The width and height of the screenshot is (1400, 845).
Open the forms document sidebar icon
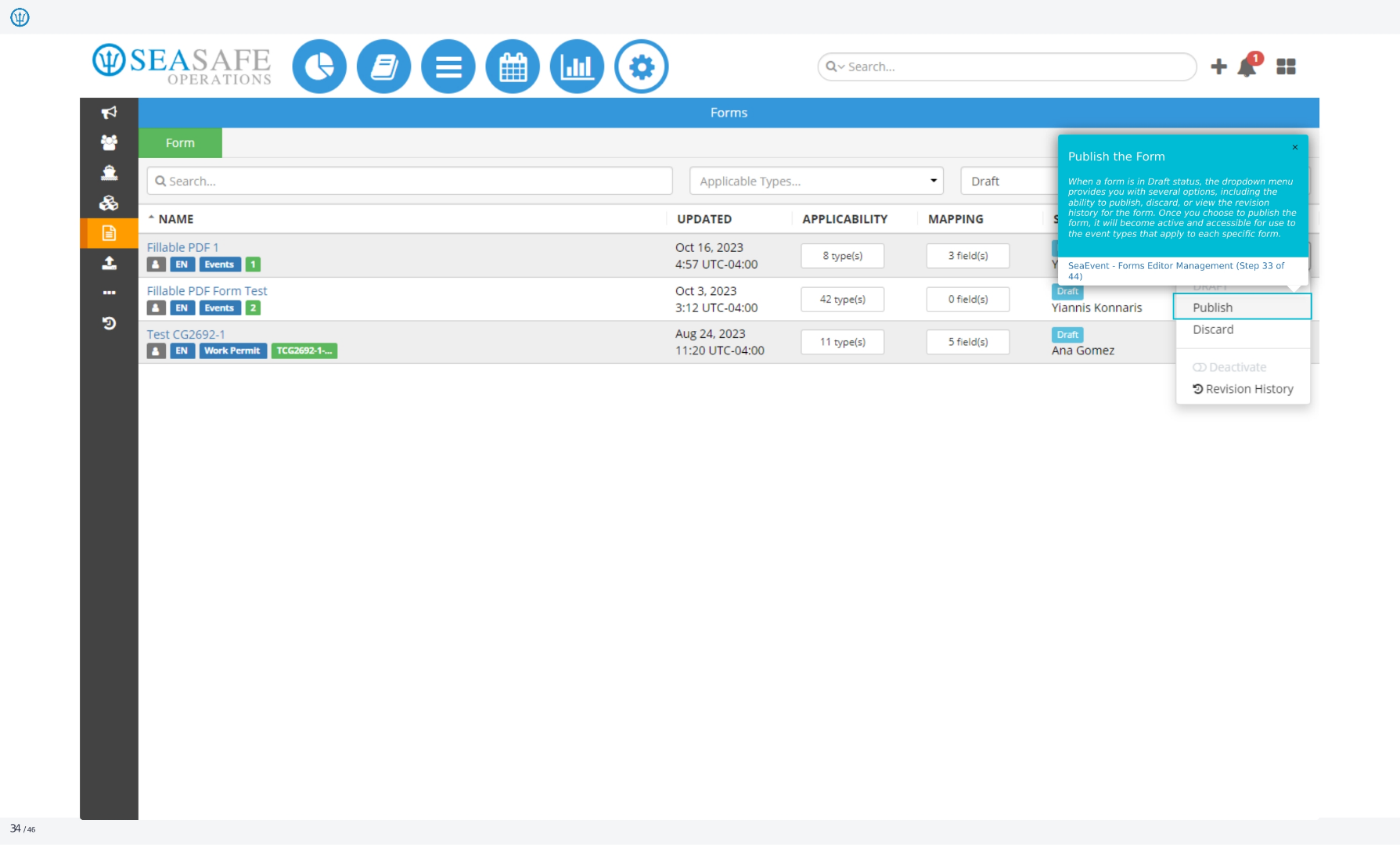[109, 232]
